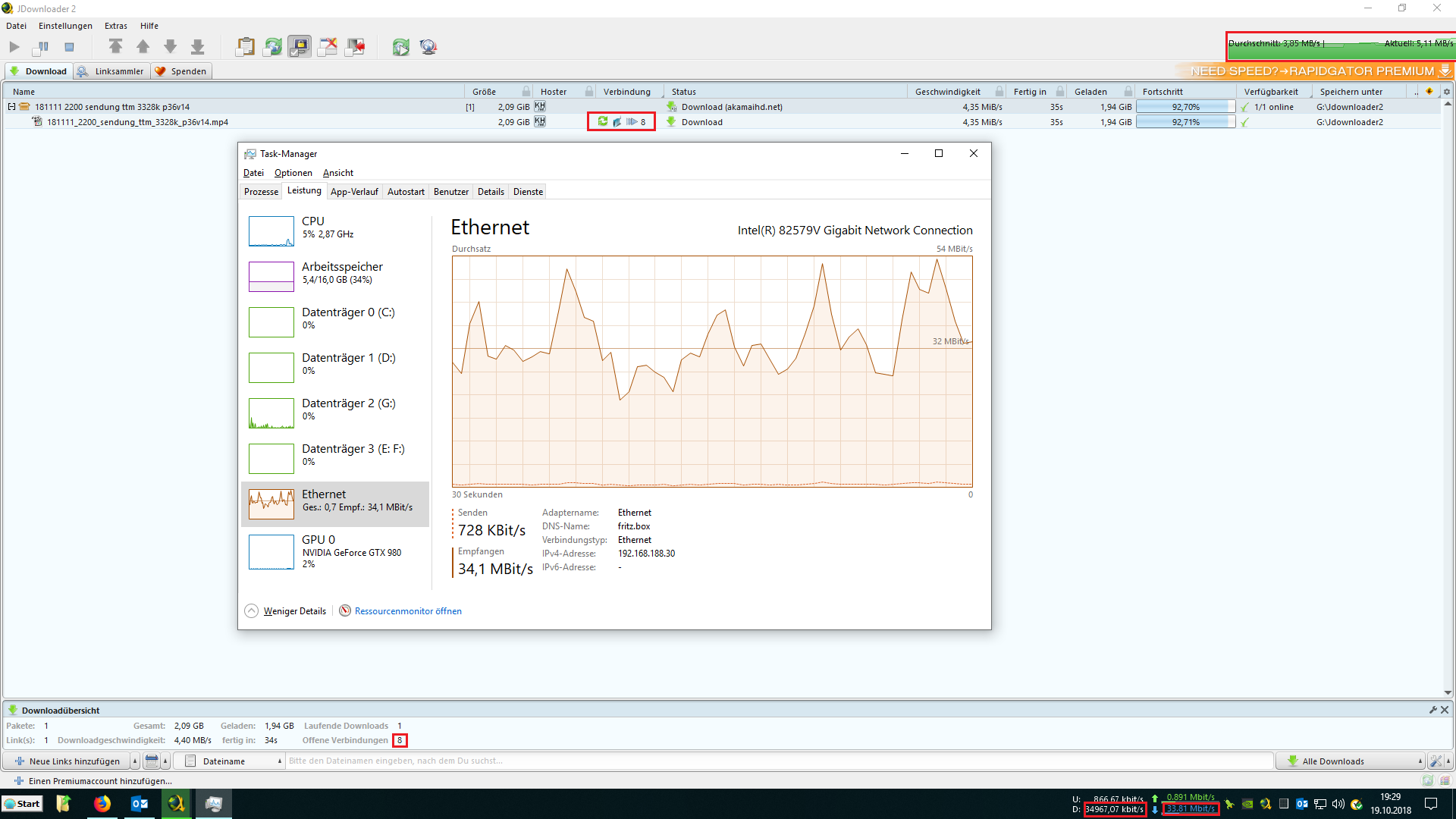Viewport: 1456px width, 819px height.
Task: Open column settings gear in table header
Action: click(1446, 92)
